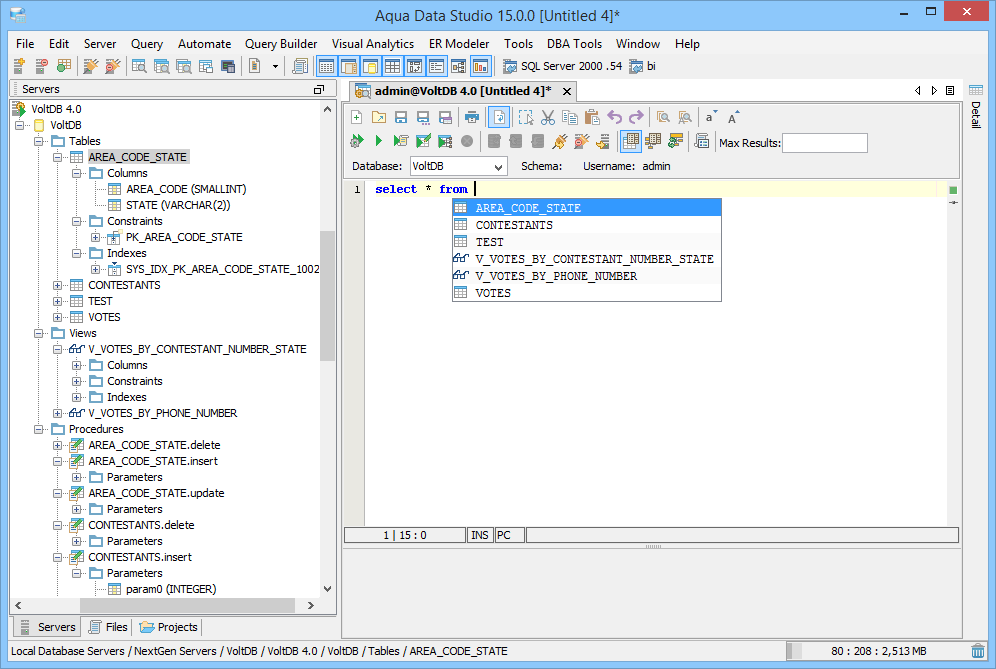Screen dimensions: 996x669
Task: Click the Servers tree vertical scrollbar
Action: click(x=327, y=295)
